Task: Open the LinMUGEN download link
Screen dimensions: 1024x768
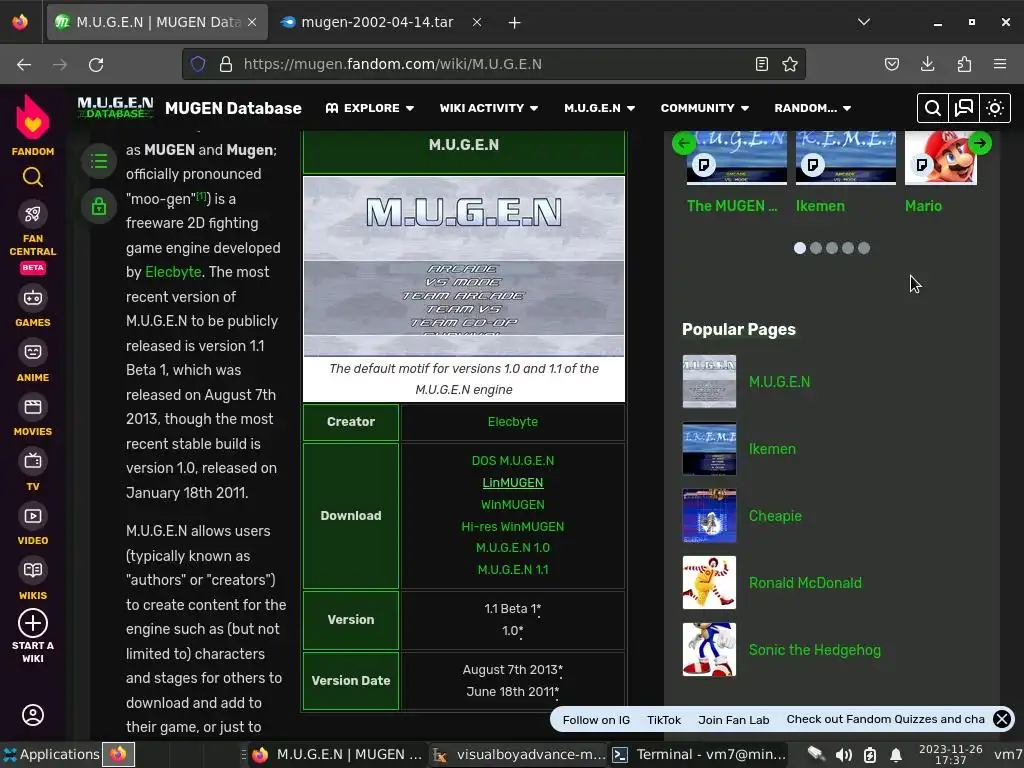Action: click(x=513, y=483)
